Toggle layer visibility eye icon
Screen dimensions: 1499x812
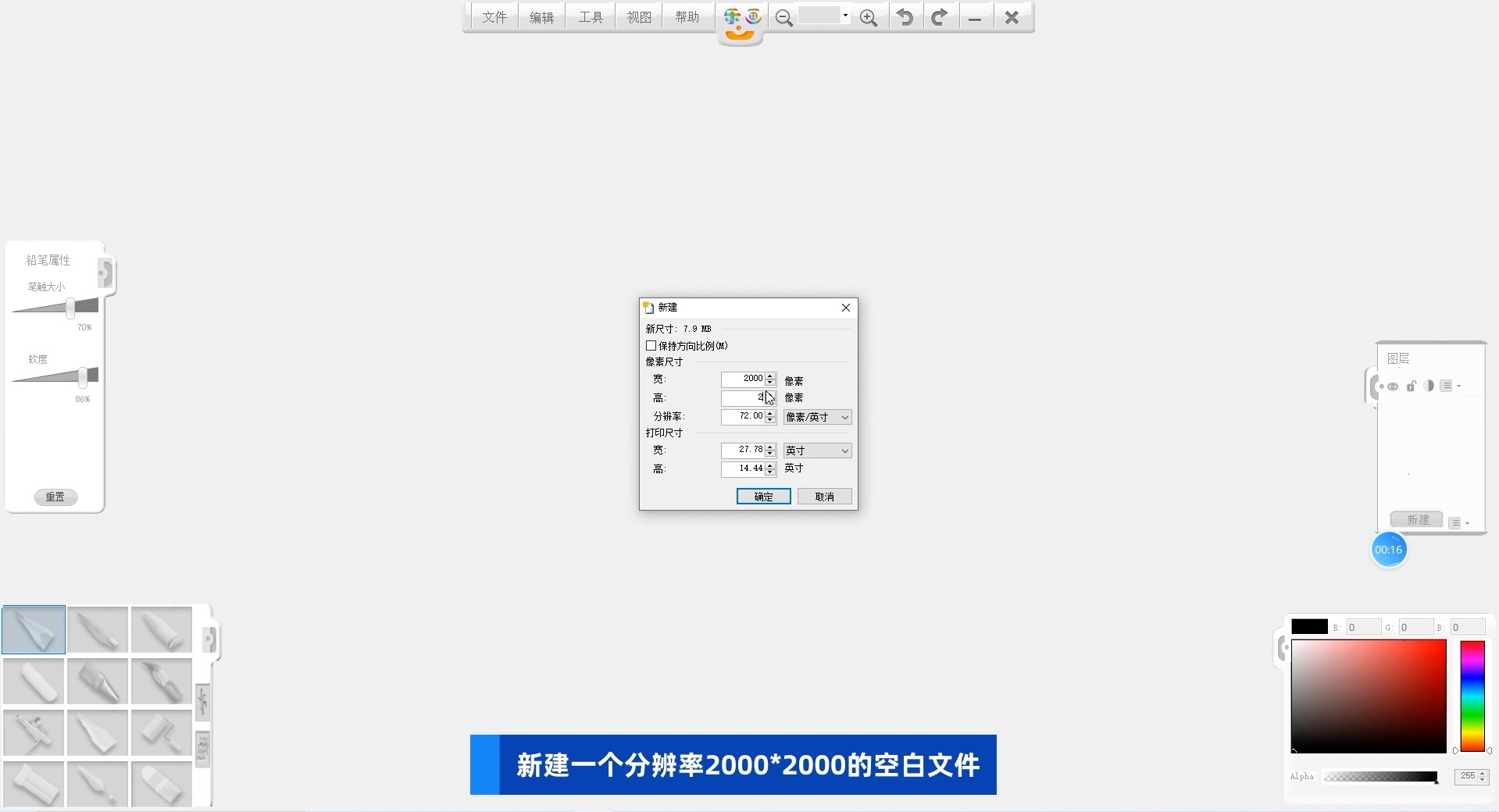(1393, 386)
